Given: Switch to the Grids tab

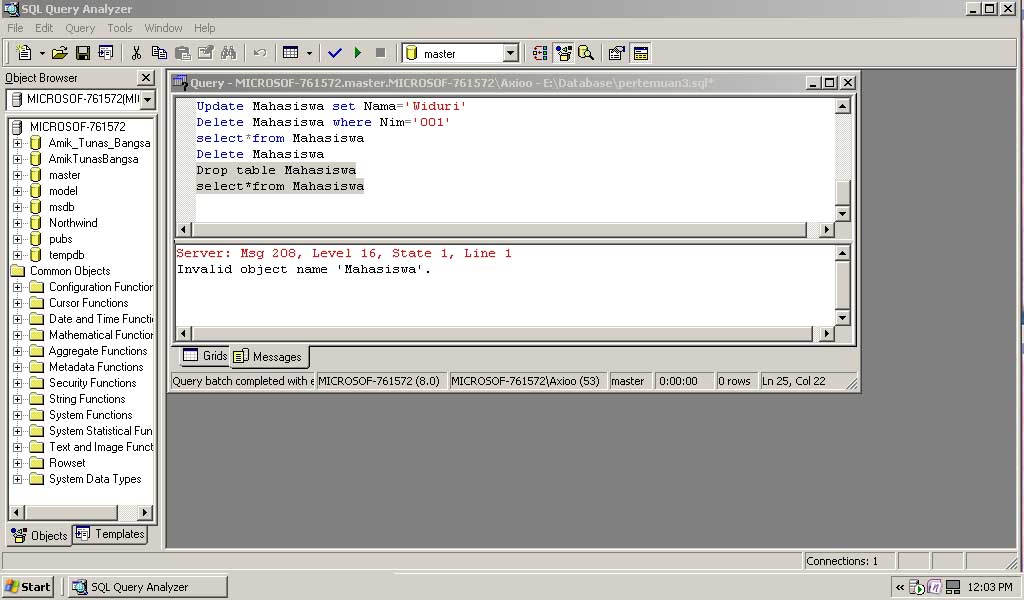Looking at the screenshot, I should [203, 355].
